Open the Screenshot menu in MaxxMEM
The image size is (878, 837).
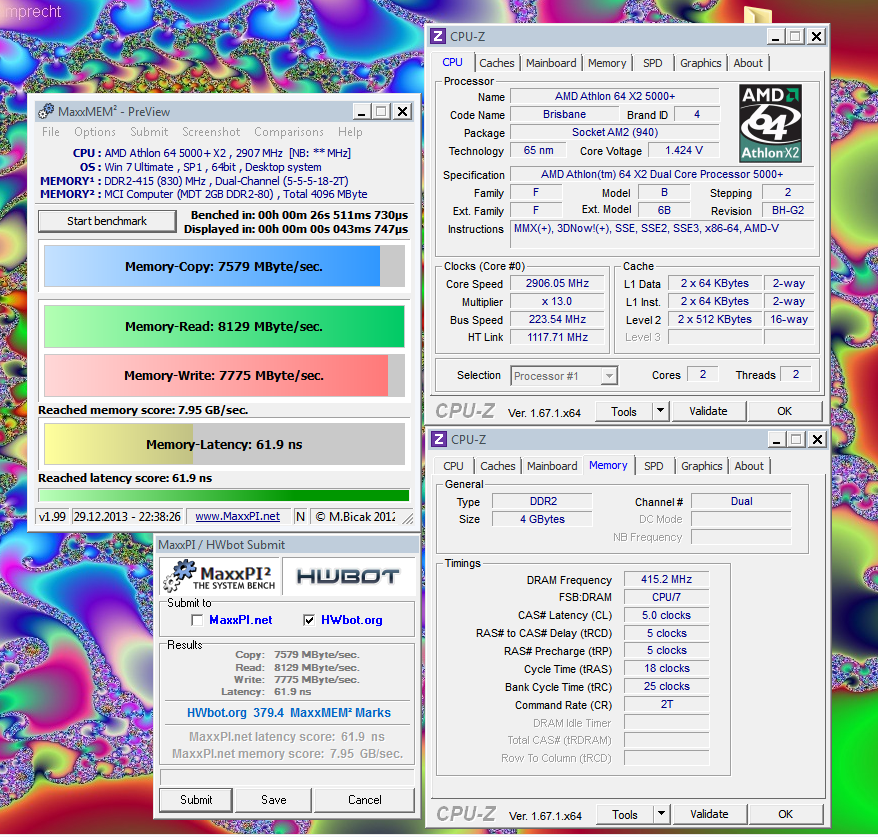pyautogui.click(x=211, y=132)
